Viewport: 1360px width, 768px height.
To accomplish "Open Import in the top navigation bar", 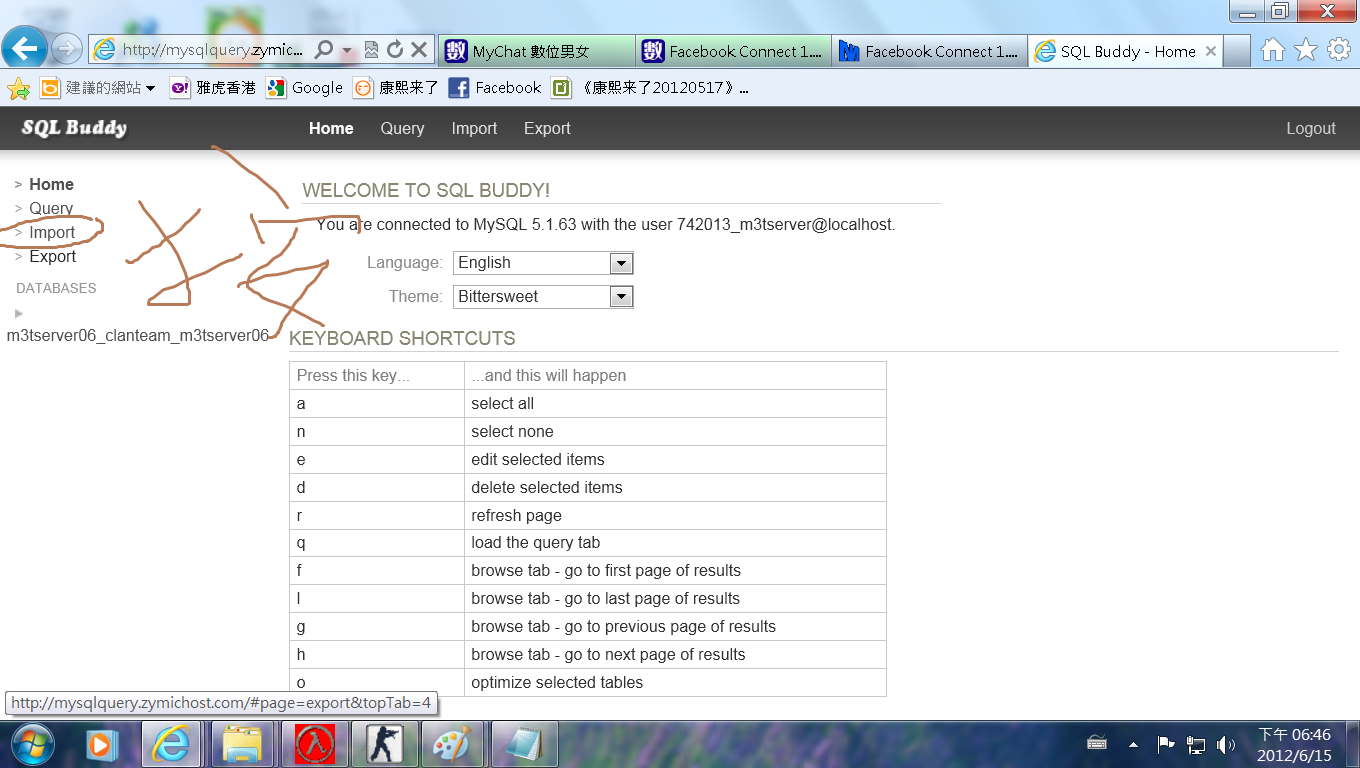I will coord(474,128).
